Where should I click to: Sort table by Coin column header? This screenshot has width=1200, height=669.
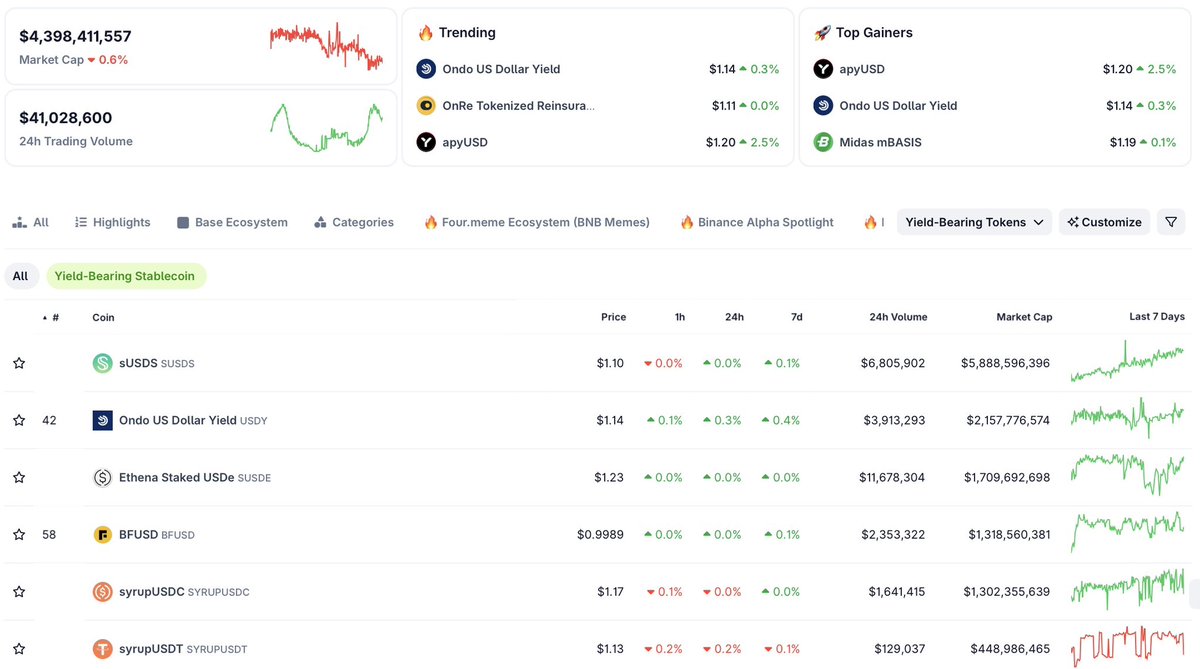point(103,317)
